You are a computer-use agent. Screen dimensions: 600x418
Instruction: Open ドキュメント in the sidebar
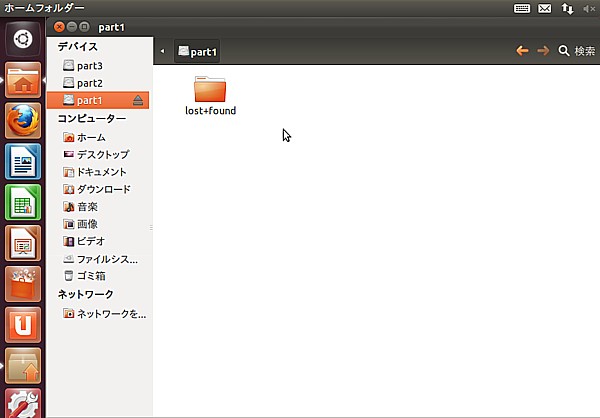point(98,172)
